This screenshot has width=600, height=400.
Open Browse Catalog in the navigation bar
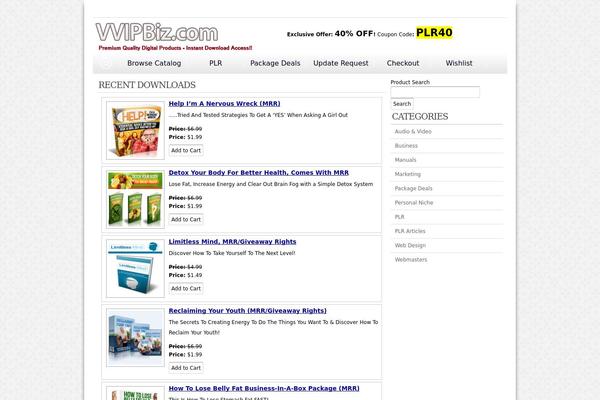coord(154,63)
